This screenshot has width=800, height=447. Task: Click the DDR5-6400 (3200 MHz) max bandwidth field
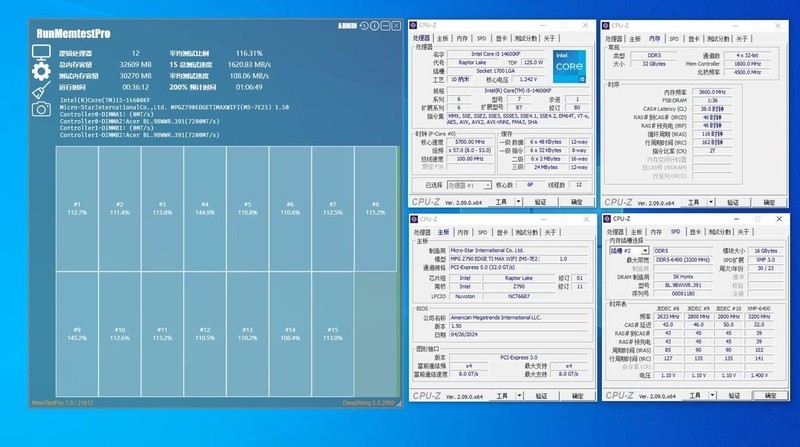click(x=683, y=260)
